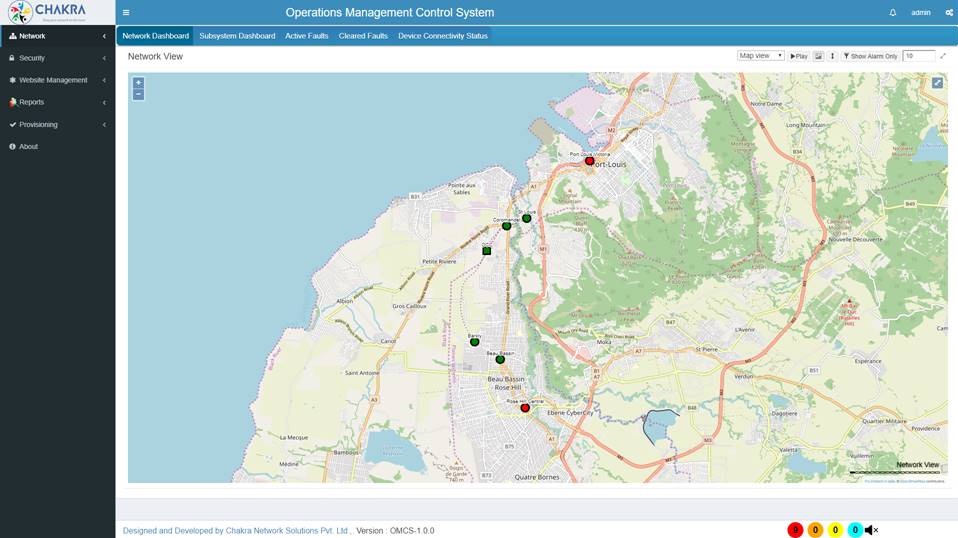Screen dimensions: 958x538
Task: Switch to Device Connectivity Status tab
Action: point(443,36)
